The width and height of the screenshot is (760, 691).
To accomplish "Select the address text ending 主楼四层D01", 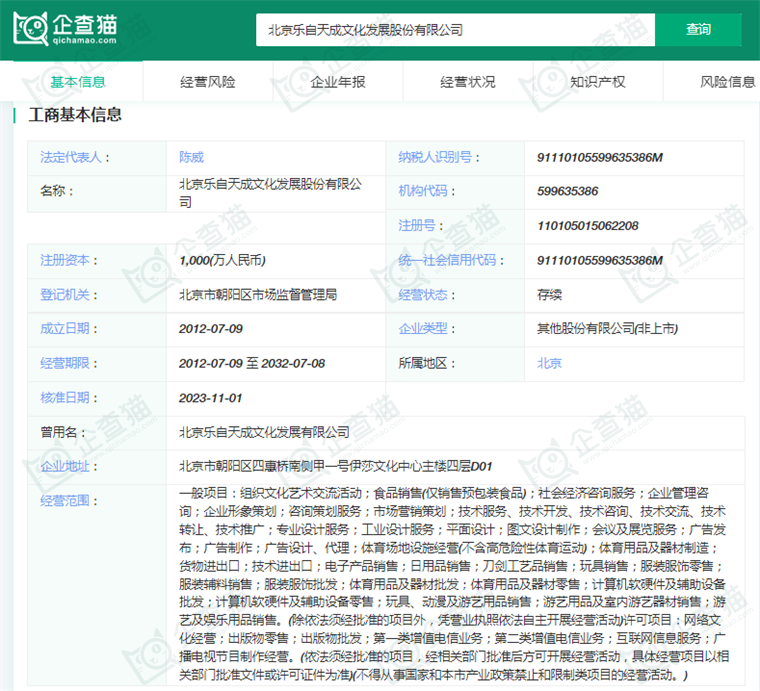I will (x=335, y=467).
